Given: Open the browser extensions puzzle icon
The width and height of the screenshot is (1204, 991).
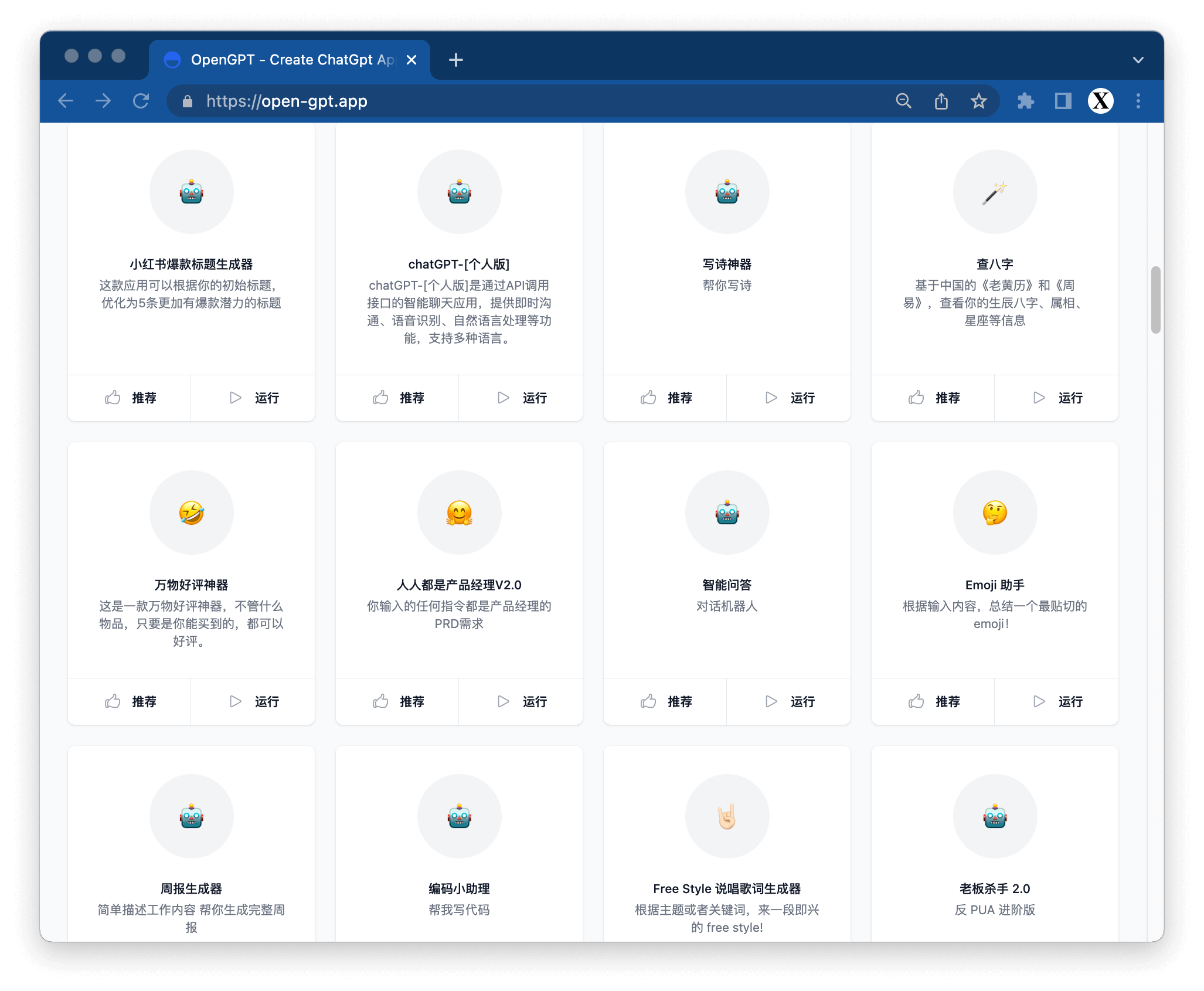Looking at the screenshot, I should (1025, 101).
